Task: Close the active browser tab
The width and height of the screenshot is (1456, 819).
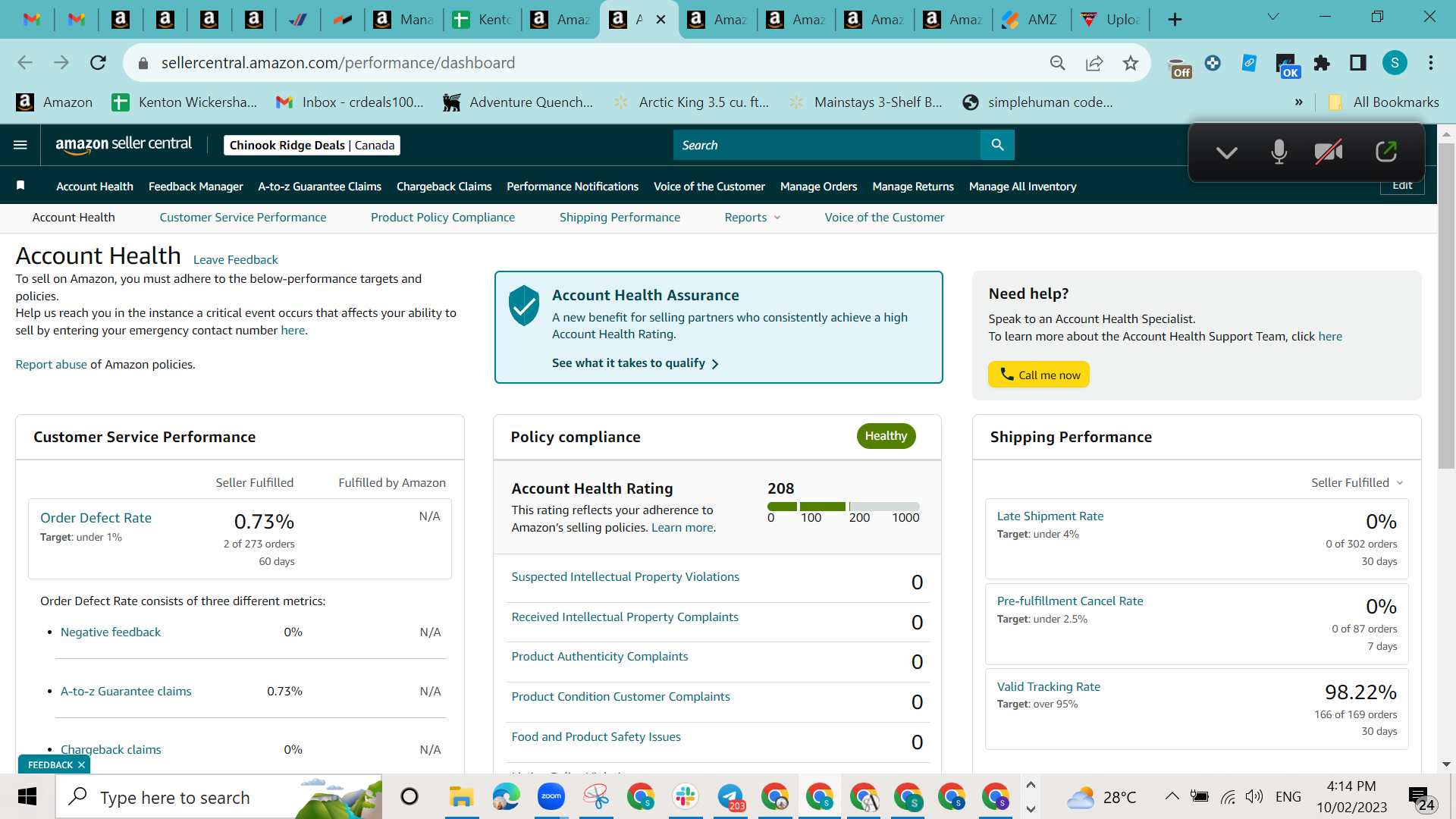Action: pos(661,20)
